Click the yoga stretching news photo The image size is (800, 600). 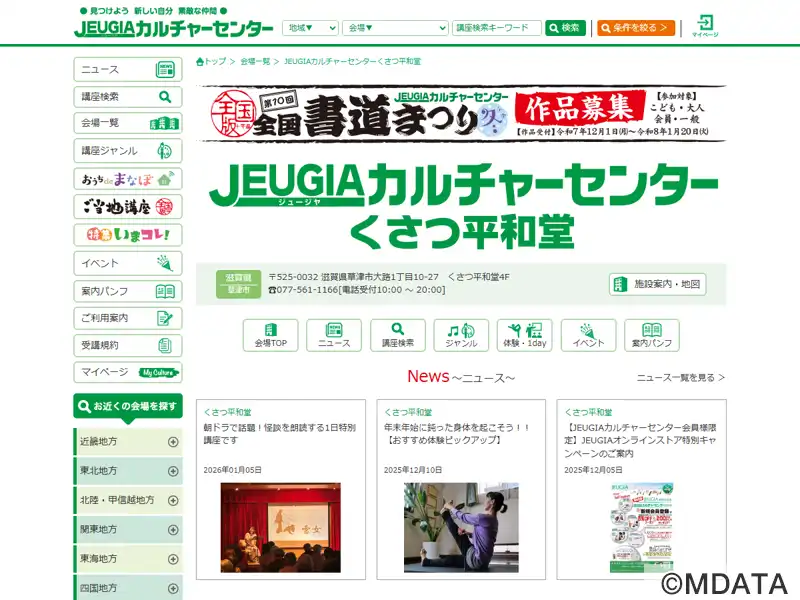pyautogui.click(x=461, y=528)
